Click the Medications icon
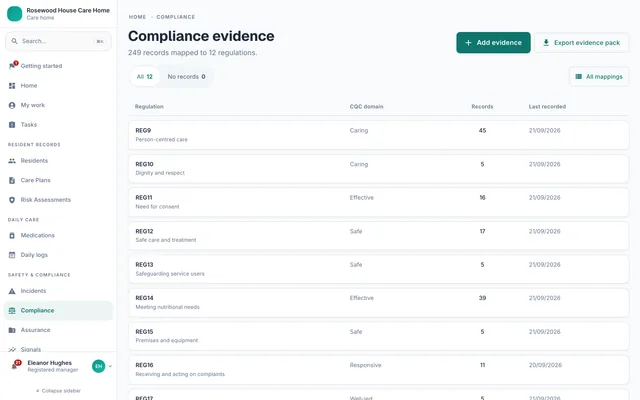The height and width of the screenshot is (400, 640). (12, 236)
